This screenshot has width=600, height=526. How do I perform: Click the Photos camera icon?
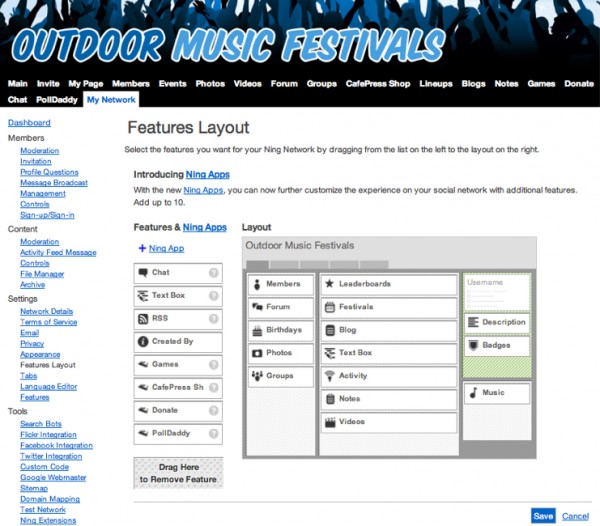pyautogui.click(x=257, y=353)
